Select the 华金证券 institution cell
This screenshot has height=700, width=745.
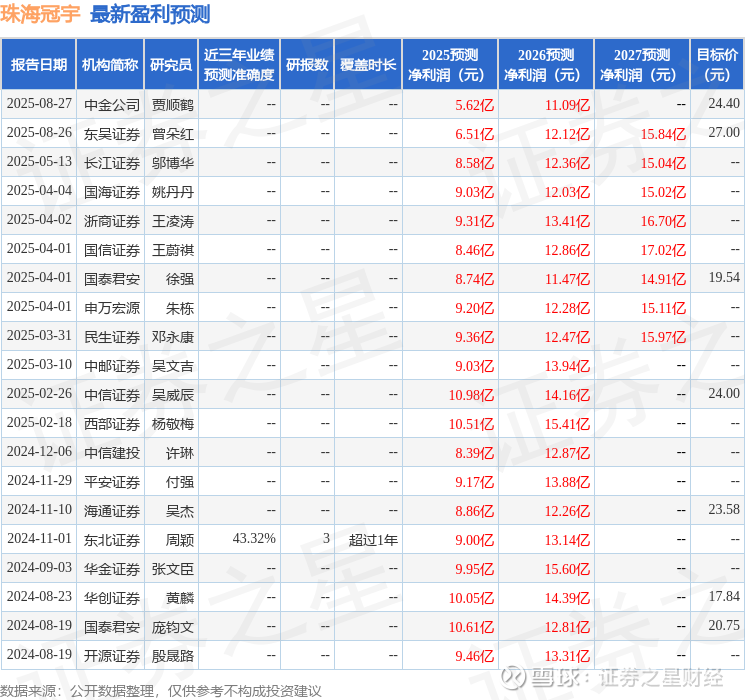click(112, 569)
